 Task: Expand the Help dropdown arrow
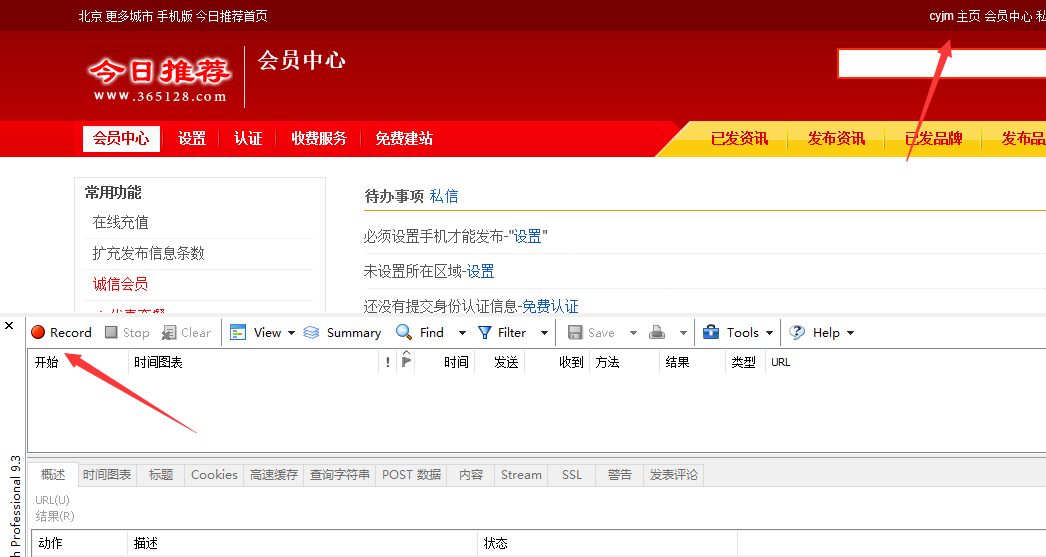[850, 333]
